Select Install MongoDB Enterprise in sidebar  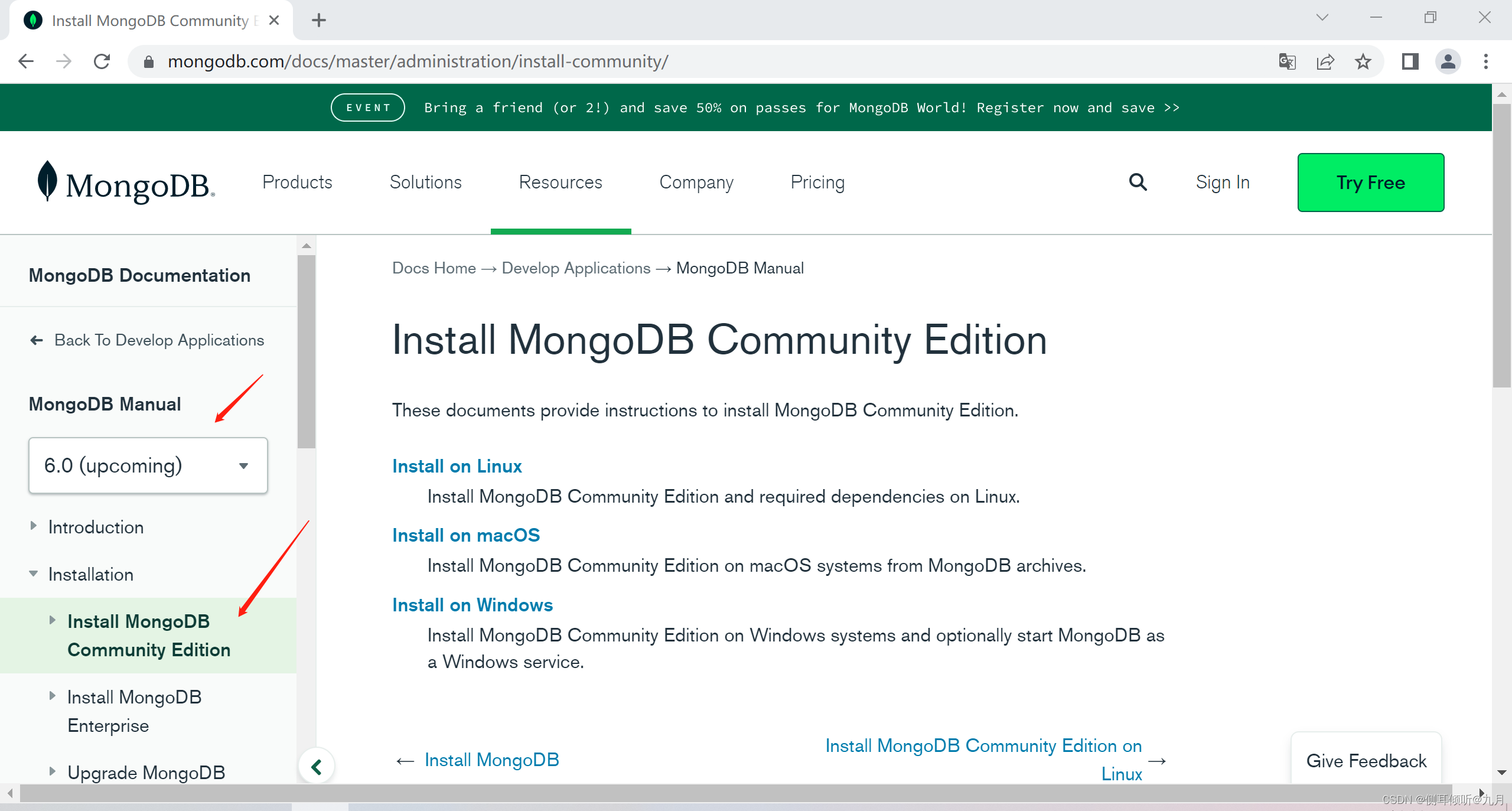pyautogui.click(x=135, y=711)
